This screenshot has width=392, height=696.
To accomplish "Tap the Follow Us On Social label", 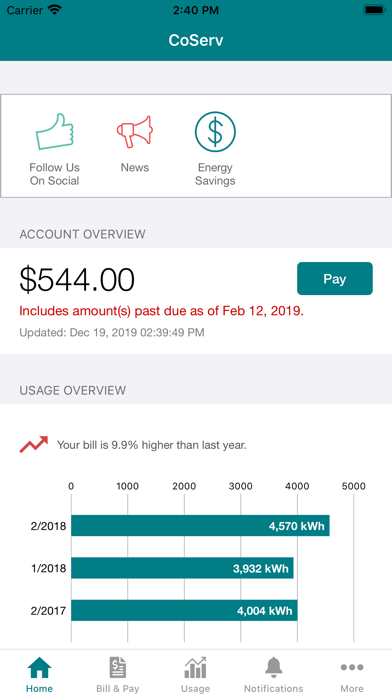I will [55, 174].
